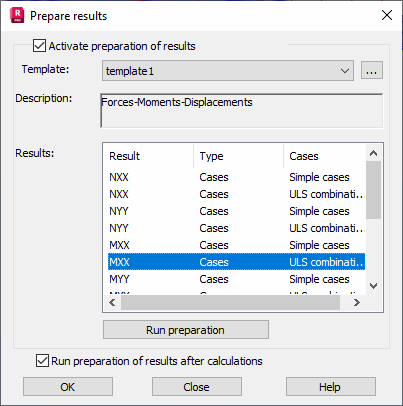This screenshot has width=403, height=406.
Task: Click the Cases column header
Action: [x=325, y=156]
